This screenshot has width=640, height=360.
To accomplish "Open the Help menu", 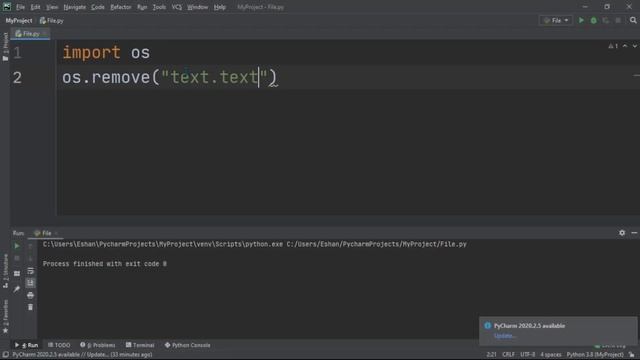I will coord(220,7).
